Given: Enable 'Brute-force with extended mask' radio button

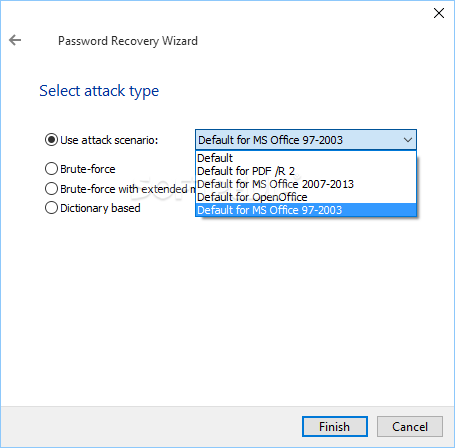Looking at the screenshot, I should pyautogui.click(x=51, y=189).
